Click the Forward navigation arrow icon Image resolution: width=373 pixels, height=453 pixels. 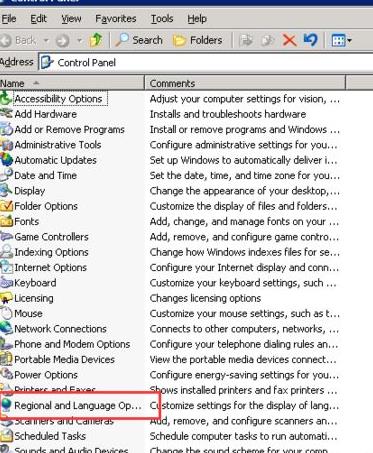(x=62, y=41)
